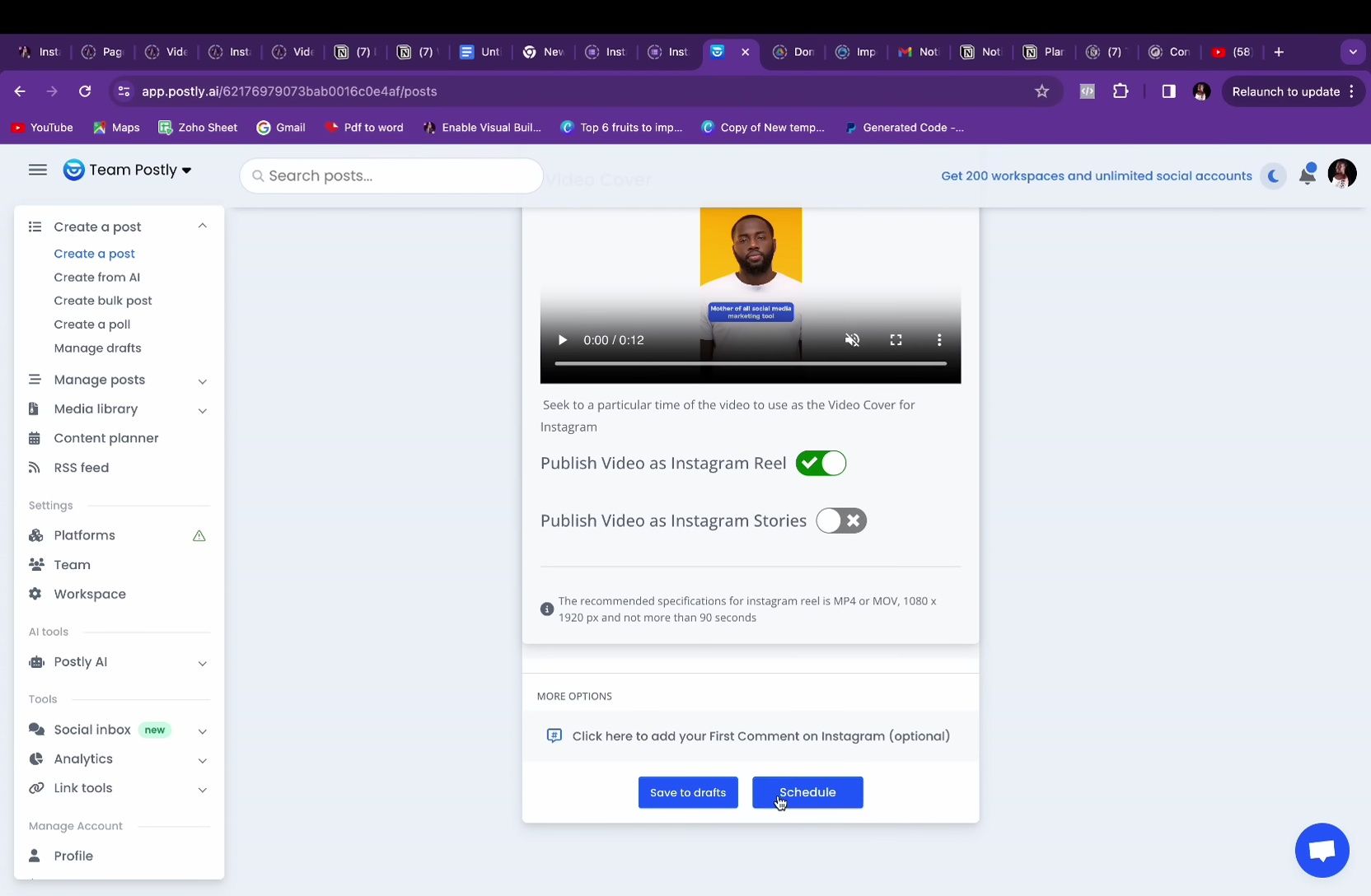Select Create from AI
This screenshot has height=896, width=1371.
(96, 277)
